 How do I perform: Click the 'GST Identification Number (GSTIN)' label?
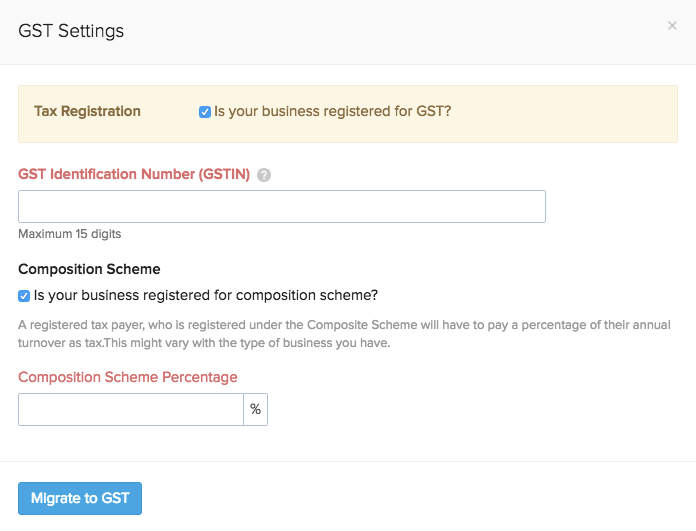(134, 174)
